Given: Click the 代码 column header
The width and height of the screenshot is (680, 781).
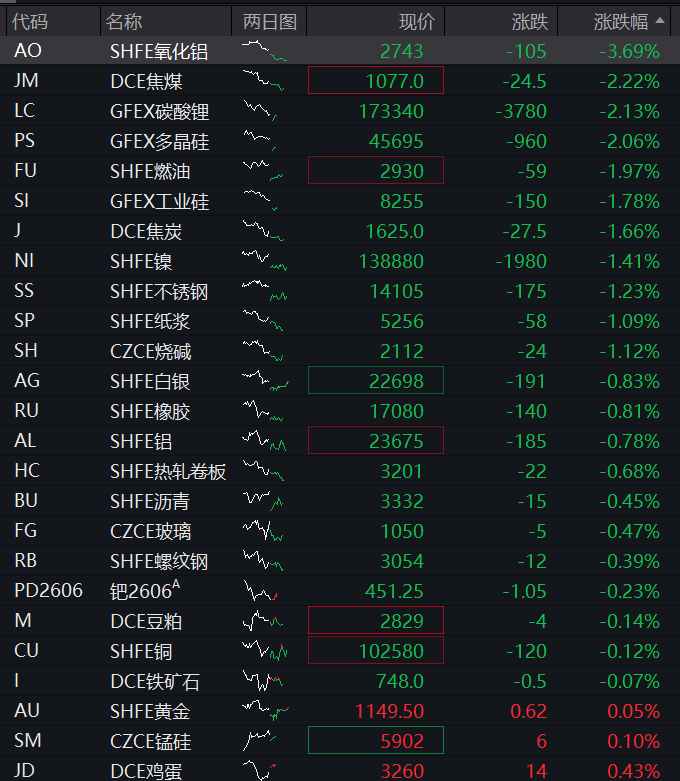Looking at the screenshot, I should [x=30, y=21].
